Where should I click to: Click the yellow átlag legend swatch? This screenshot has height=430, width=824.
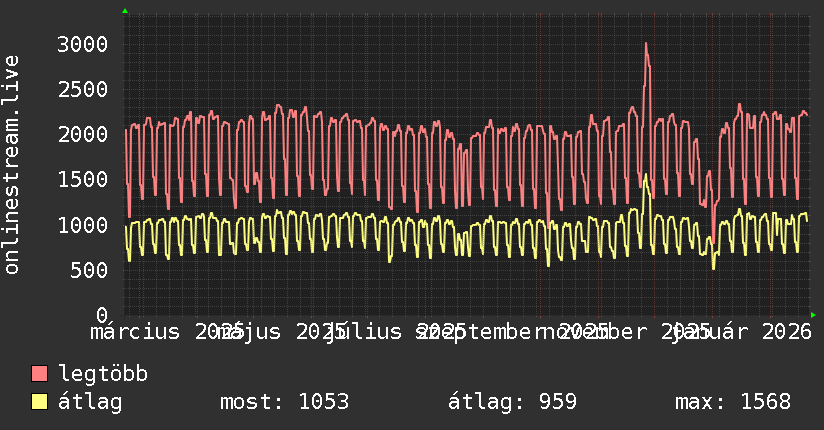click(39, 401)
